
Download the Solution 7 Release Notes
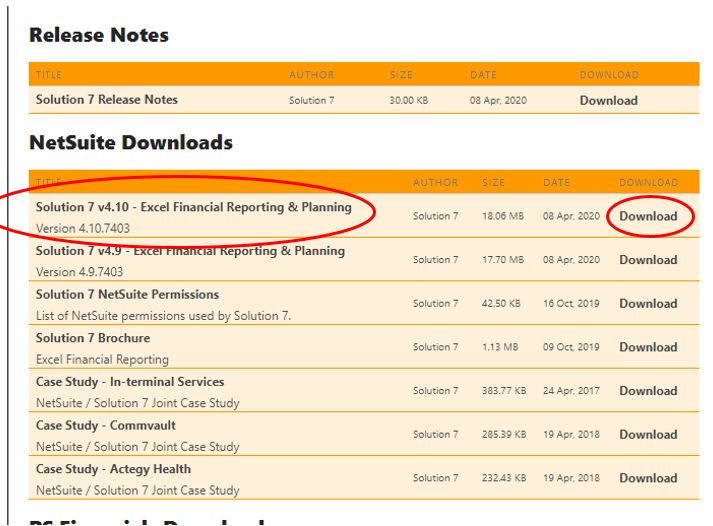pyautogui.click(x=608, y=100)
